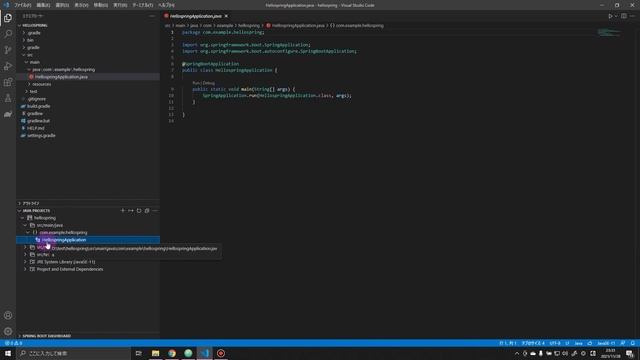Open Chrome from taskbar
640x360 pixels.
click(x=172, y=353)
